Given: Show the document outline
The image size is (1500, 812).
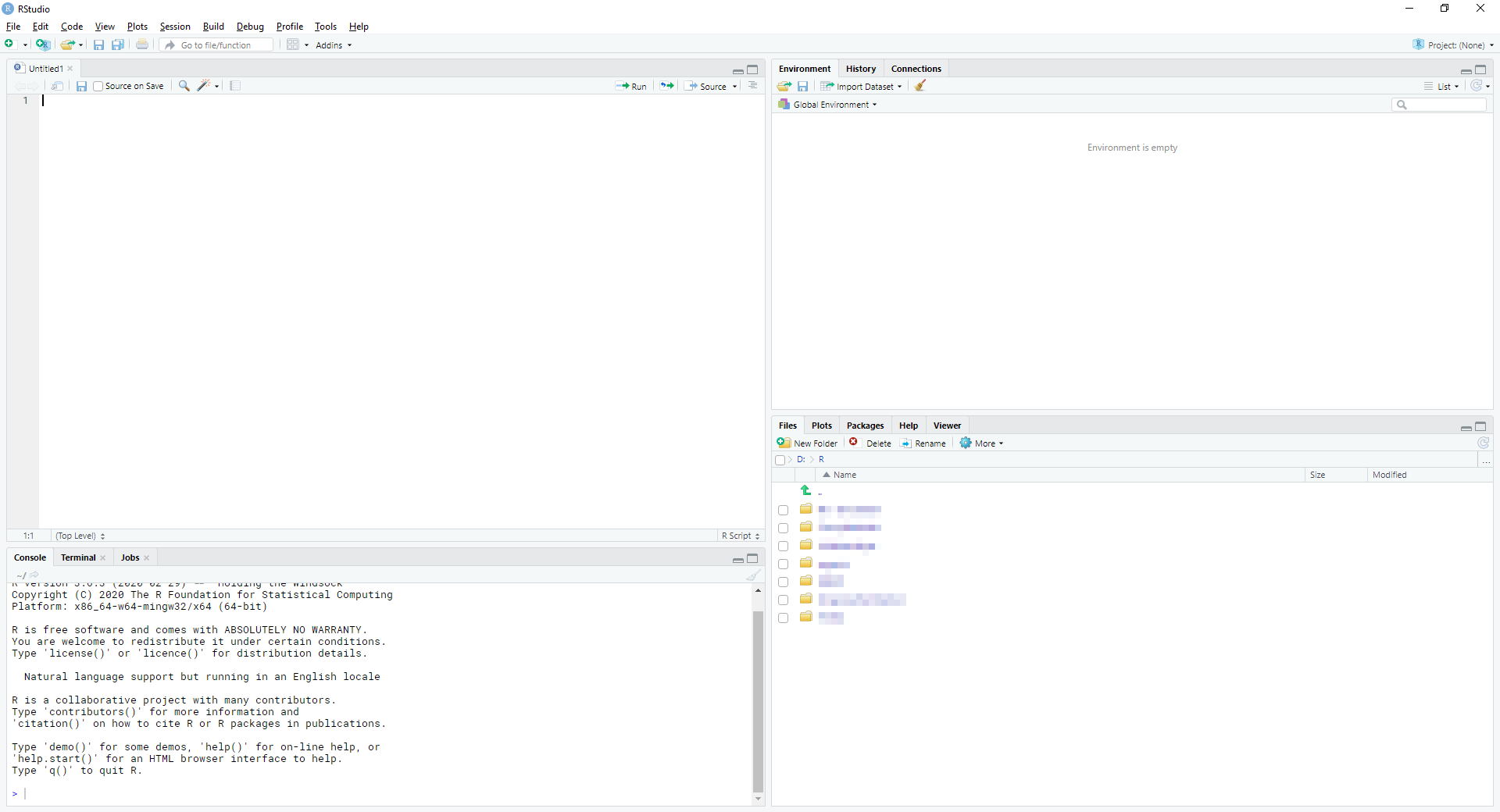Looking at the screenshot, I should 752,86.
